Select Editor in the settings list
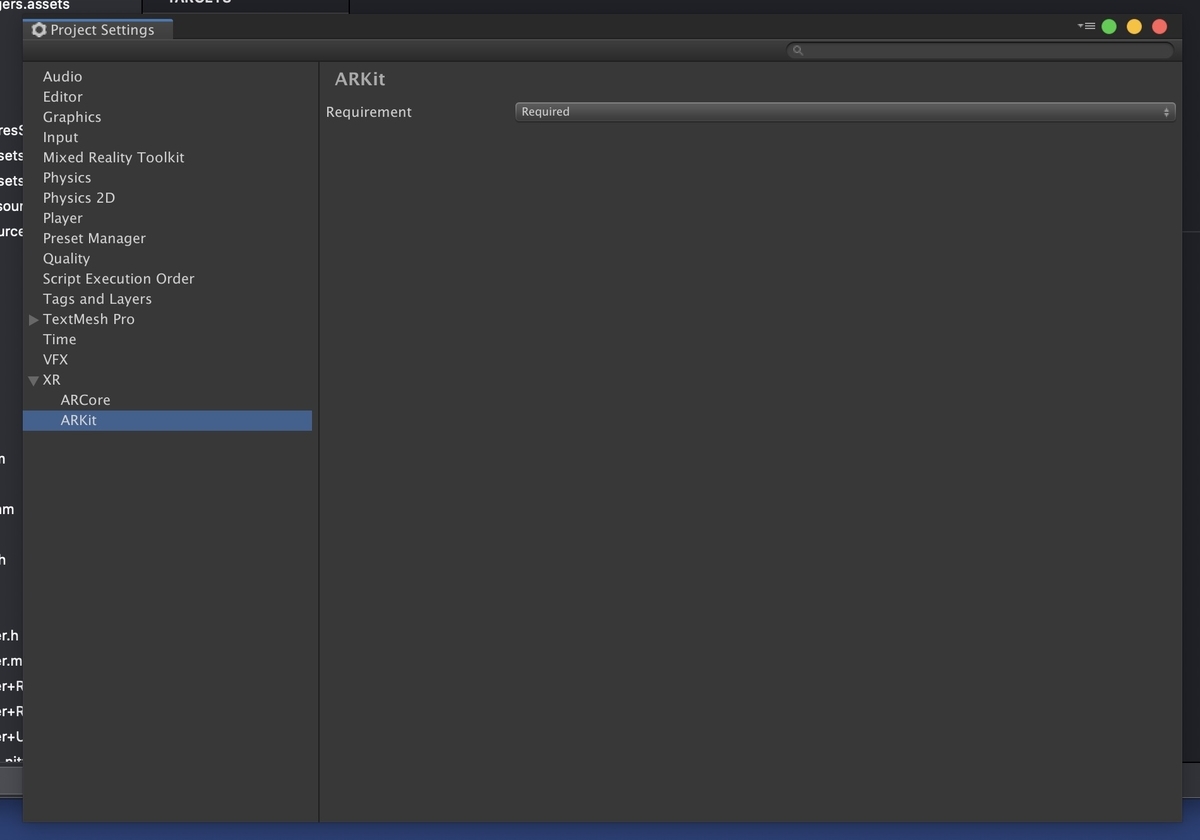The height and width of the screenshot is (840, 1200). [62, 97]
